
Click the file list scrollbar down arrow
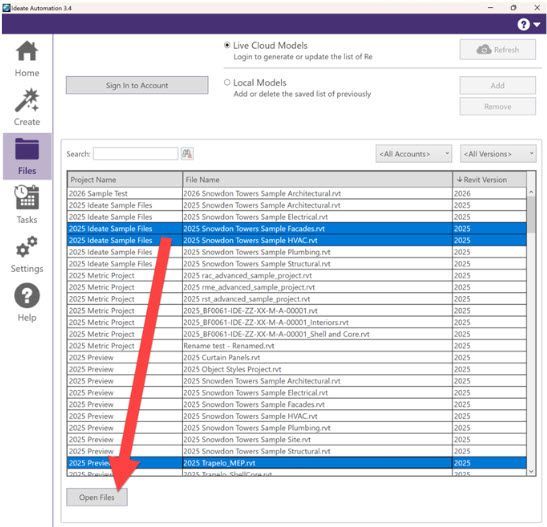click(x=531, y=472)
